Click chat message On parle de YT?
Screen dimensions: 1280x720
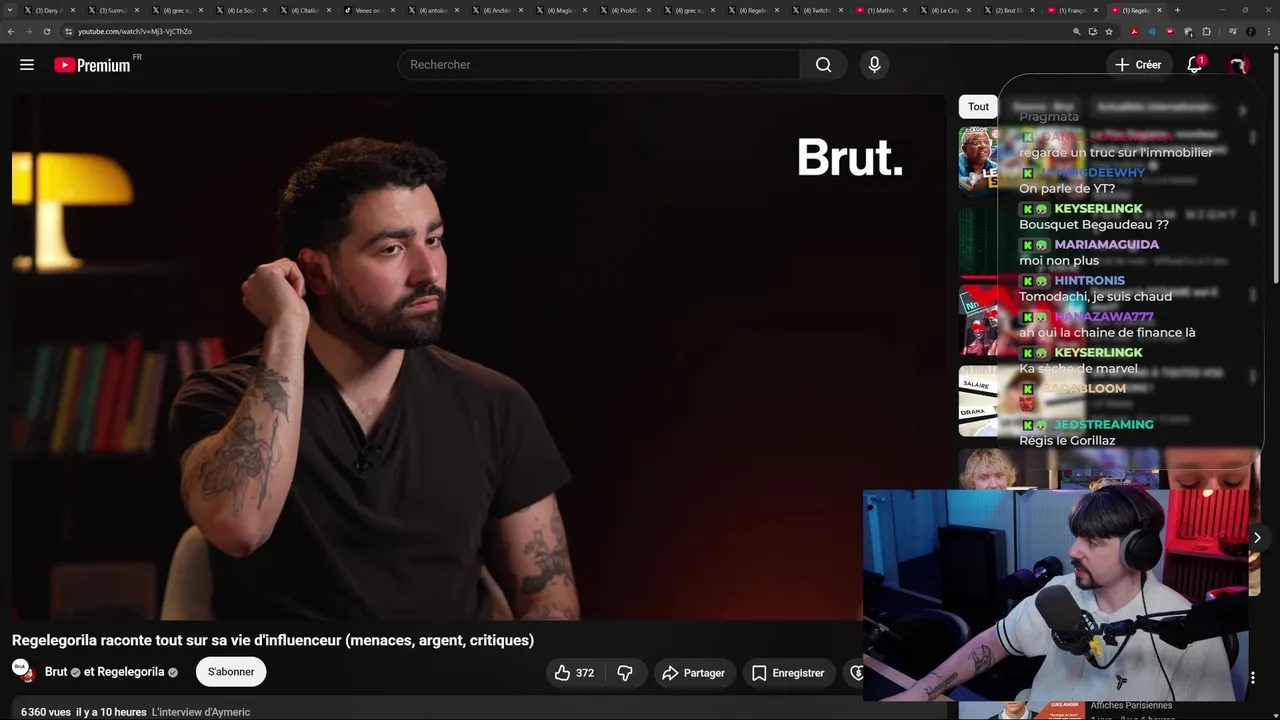pyautogui.click(x=1067, y=189)
